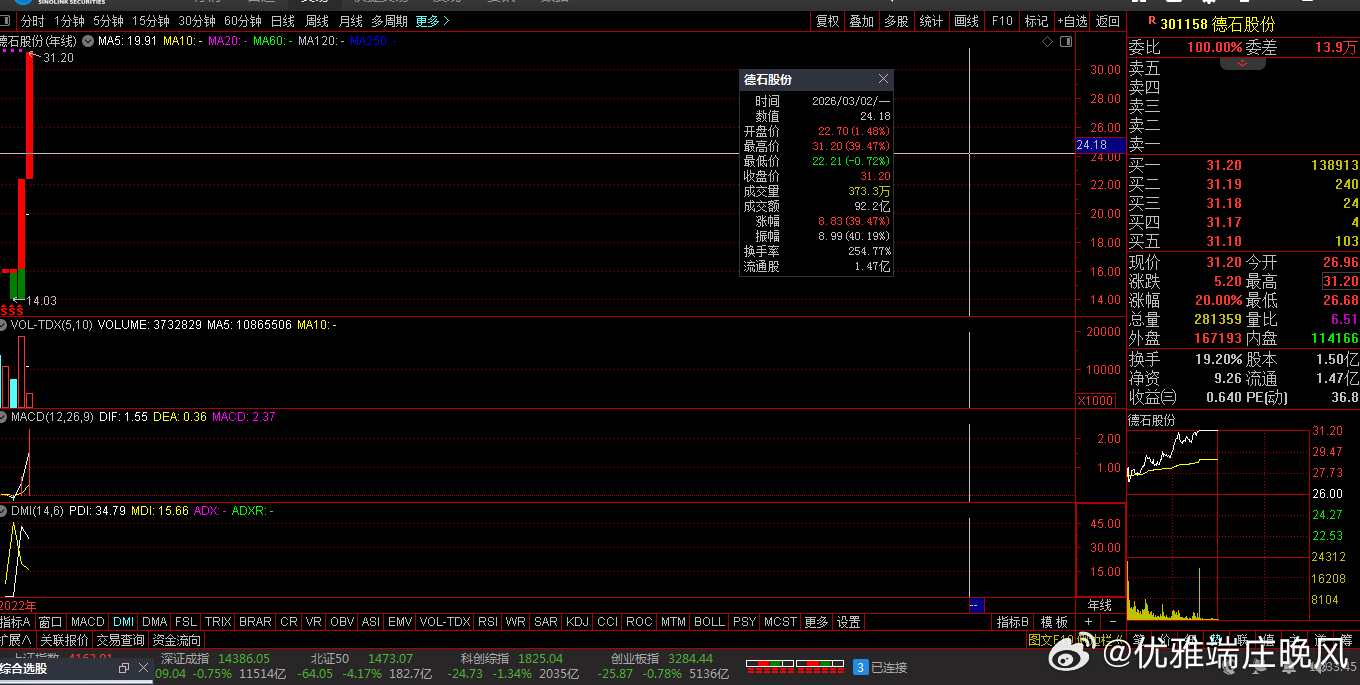Click the red R marker by 301158
The image size is (1360, 685).
click(1152, 19)
